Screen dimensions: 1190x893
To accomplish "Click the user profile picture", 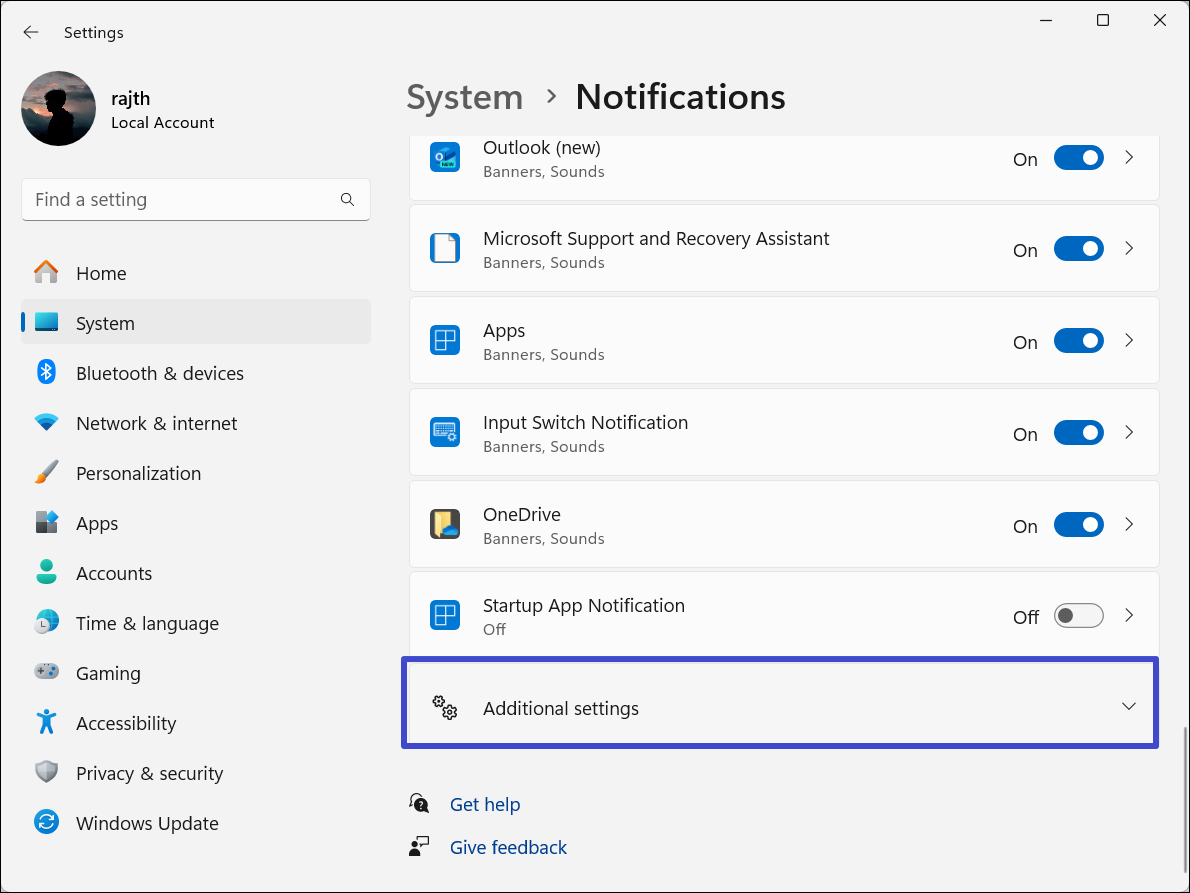I will (58, 109).
